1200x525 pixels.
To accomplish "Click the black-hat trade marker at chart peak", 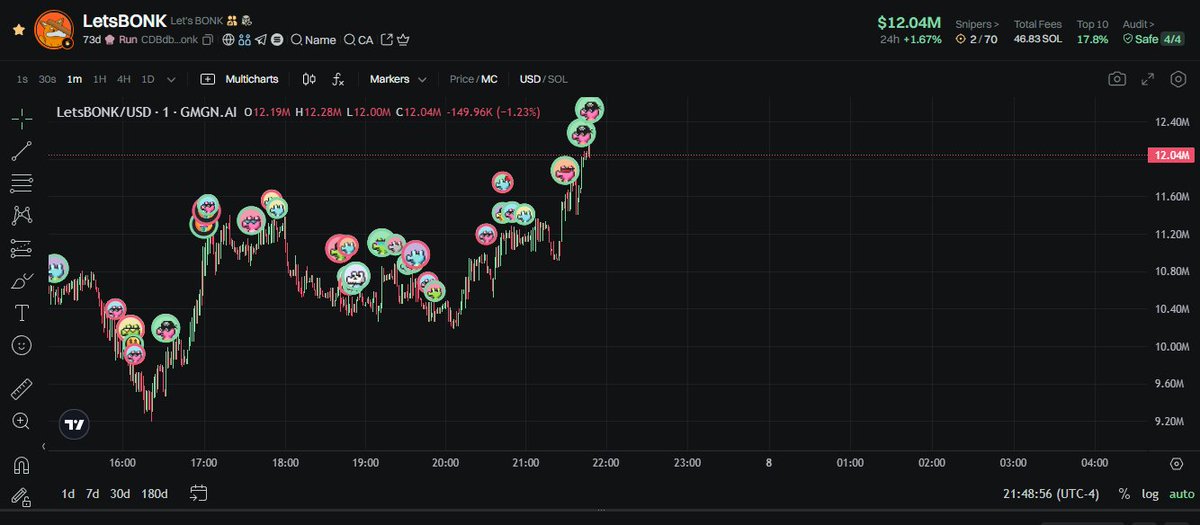I will [x=589, y=109].
